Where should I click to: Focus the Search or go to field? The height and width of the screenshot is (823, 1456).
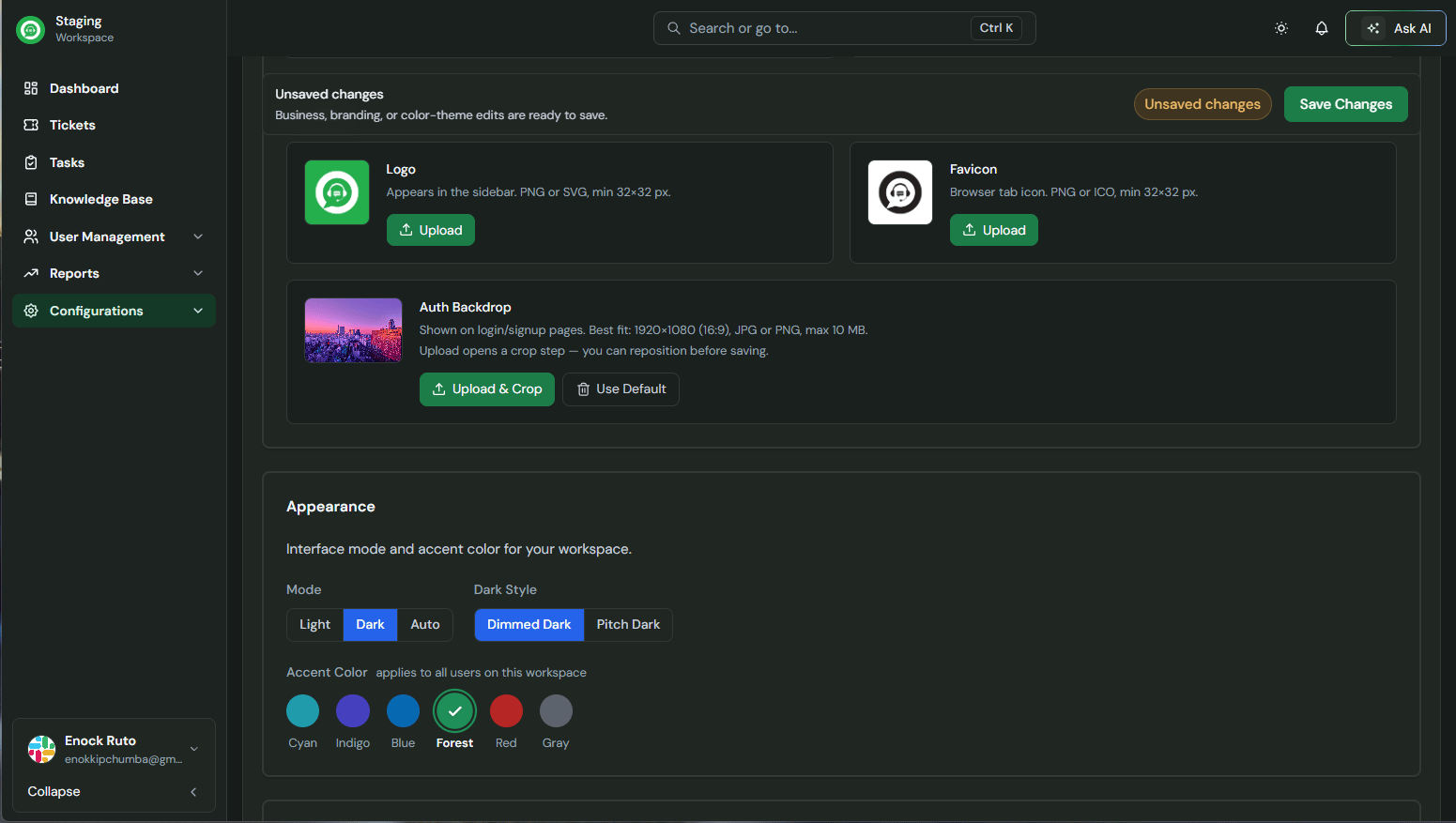pyautogui.click(x=845, y=28)
